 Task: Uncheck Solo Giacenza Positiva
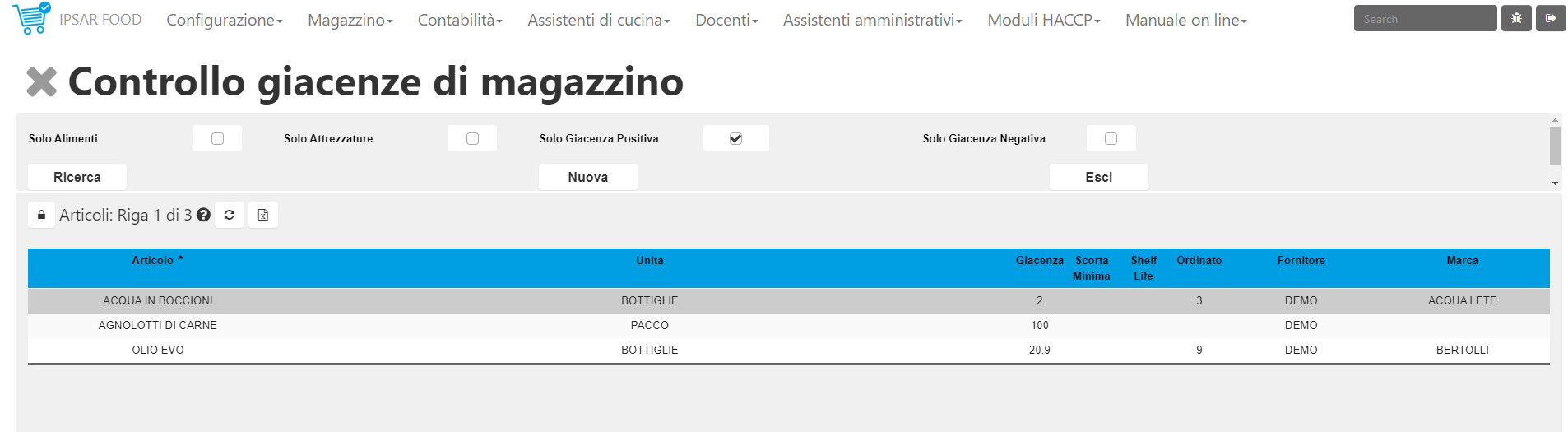735,138
